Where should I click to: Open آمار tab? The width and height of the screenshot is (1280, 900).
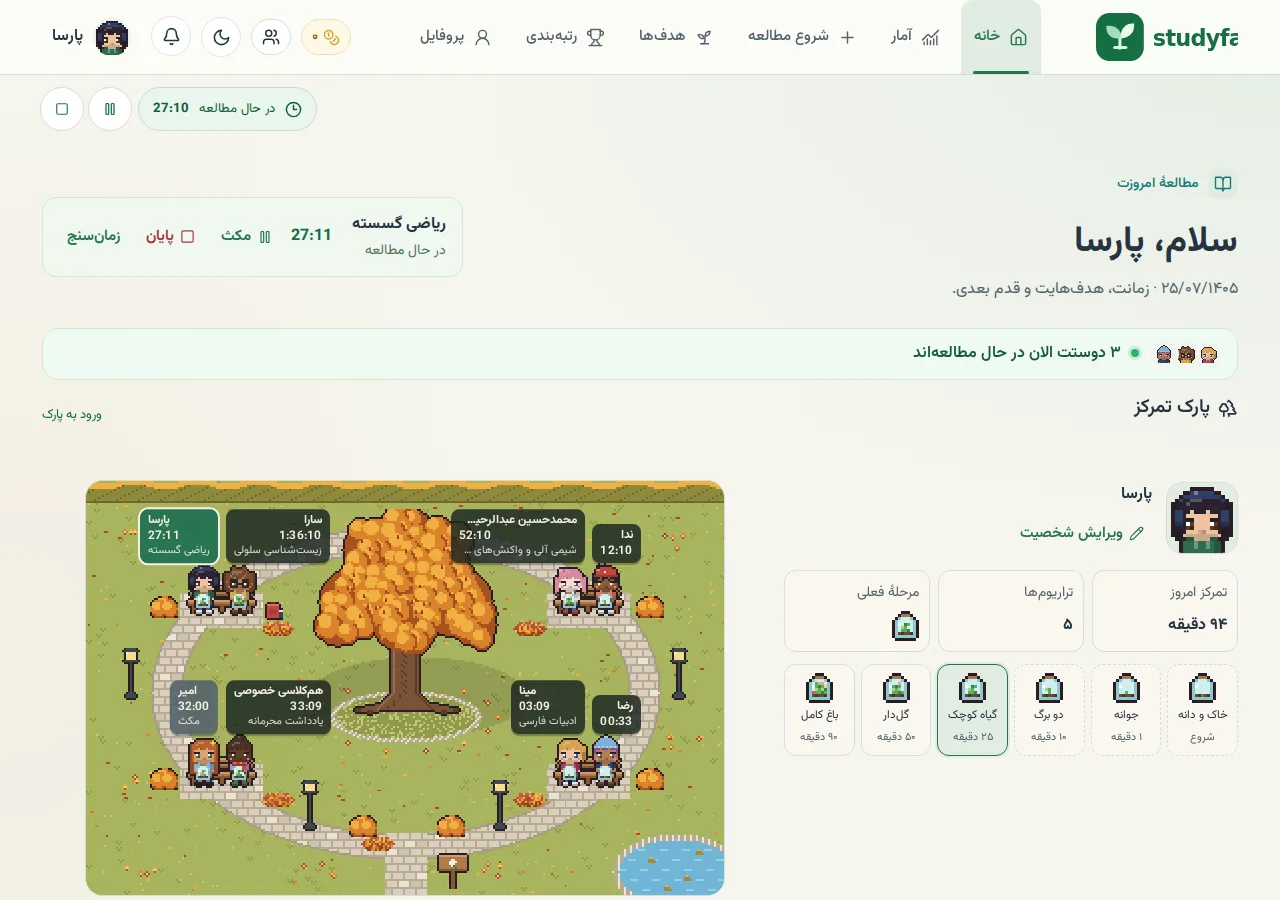(x=916, y=37)
